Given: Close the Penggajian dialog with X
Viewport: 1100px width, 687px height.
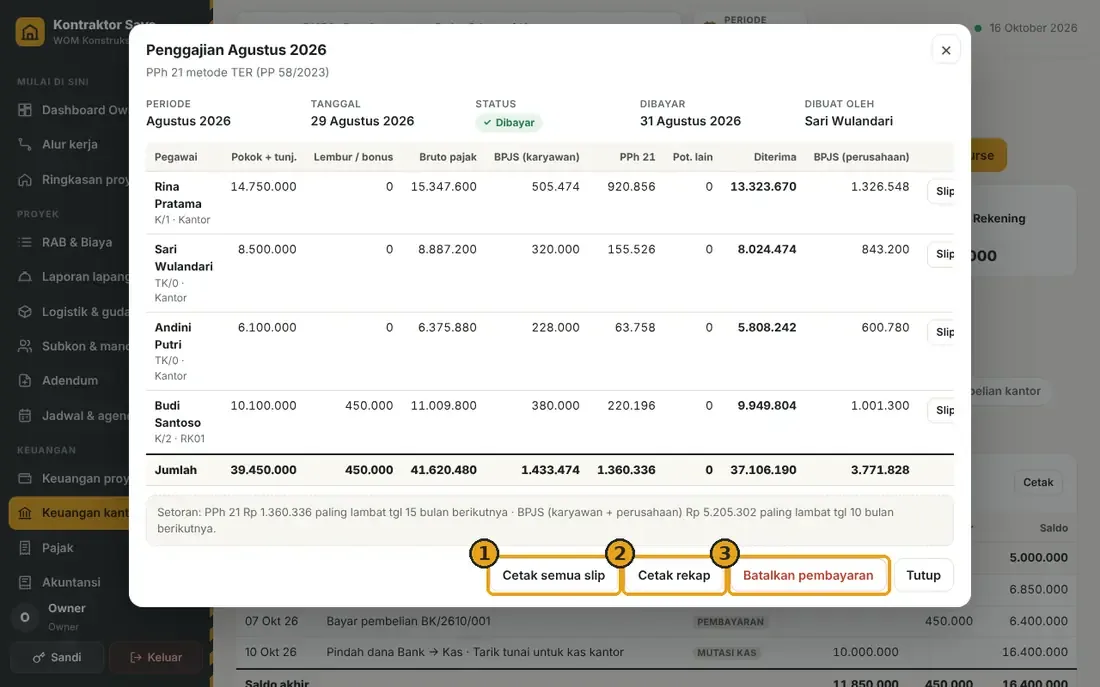Looking at the screenshot, I should 946,50.
